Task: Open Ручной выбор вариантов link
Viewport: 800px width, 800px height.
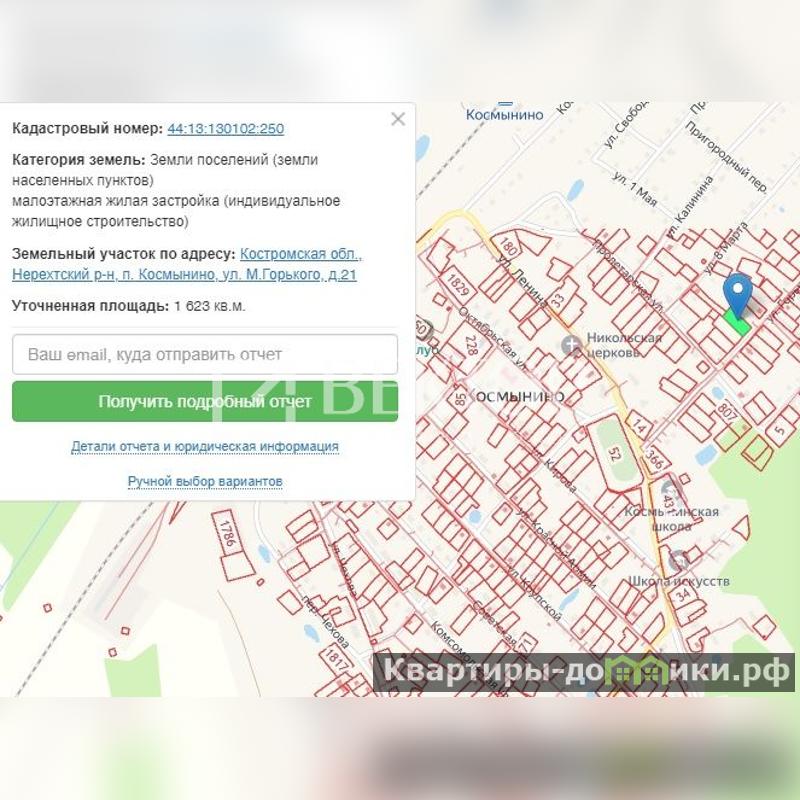Action: coord(205,482)
